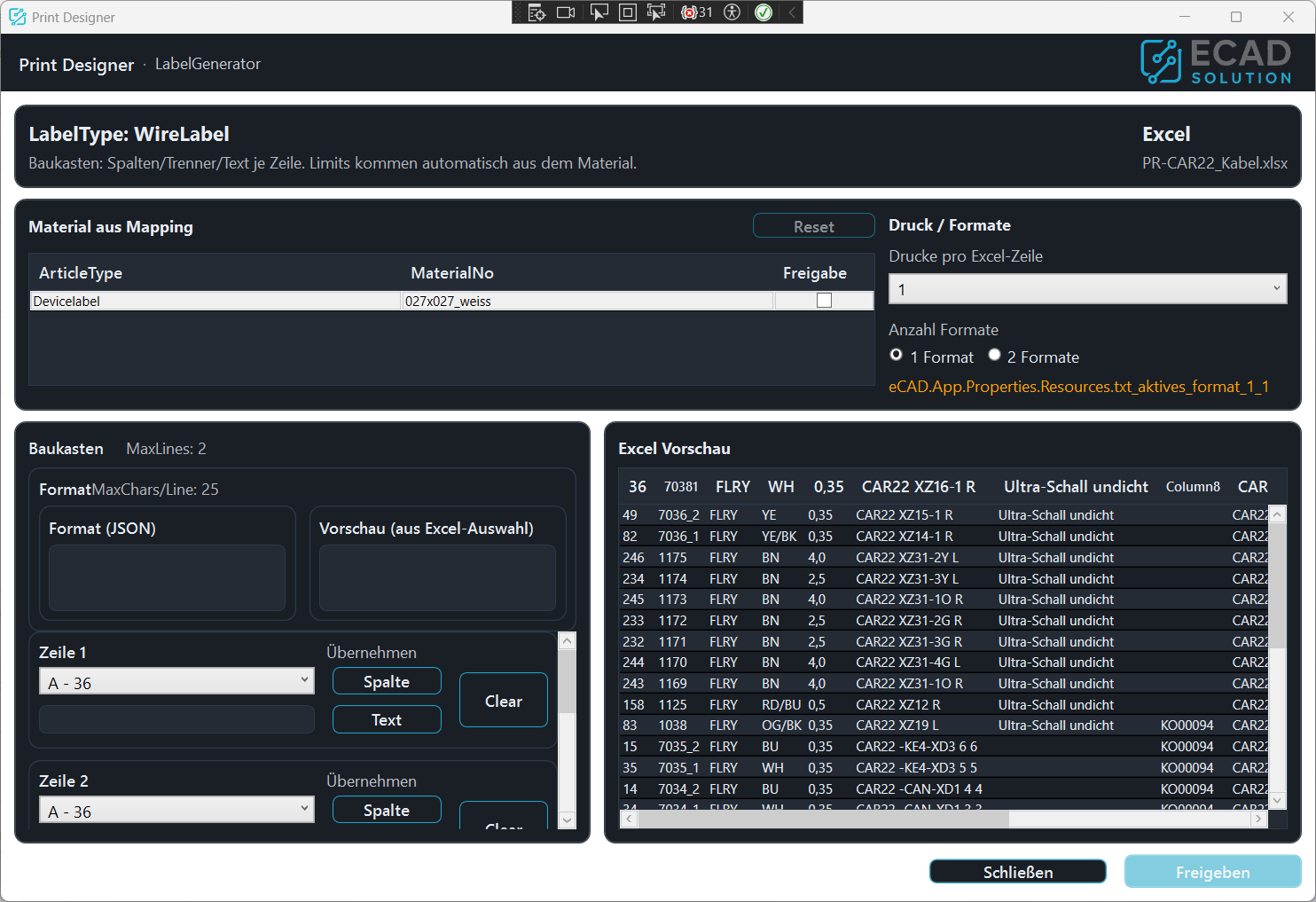Select Excel row 35 with 7035_1
Image resolution: width=1316 pixels, height=902 pixels.
pos(944,767)
